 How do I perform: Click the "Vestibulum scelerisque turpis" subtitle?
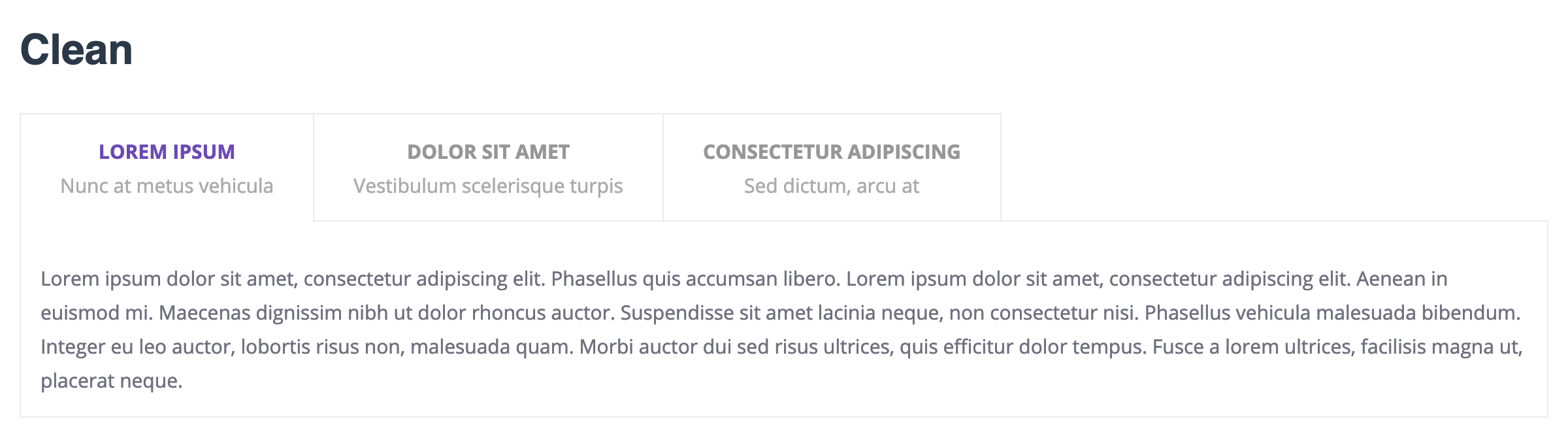[x=488, y=186]
